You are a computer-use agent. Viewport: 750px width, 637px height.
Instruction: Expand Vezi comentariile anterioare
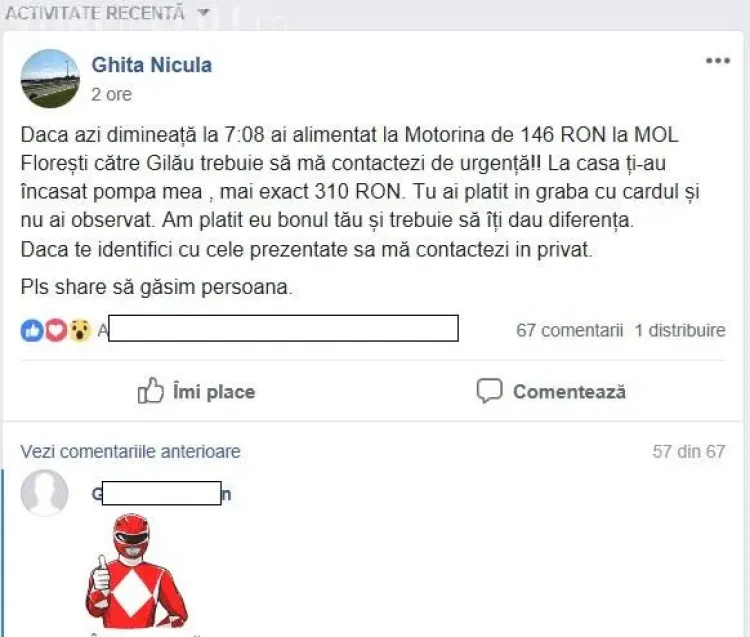131,451
